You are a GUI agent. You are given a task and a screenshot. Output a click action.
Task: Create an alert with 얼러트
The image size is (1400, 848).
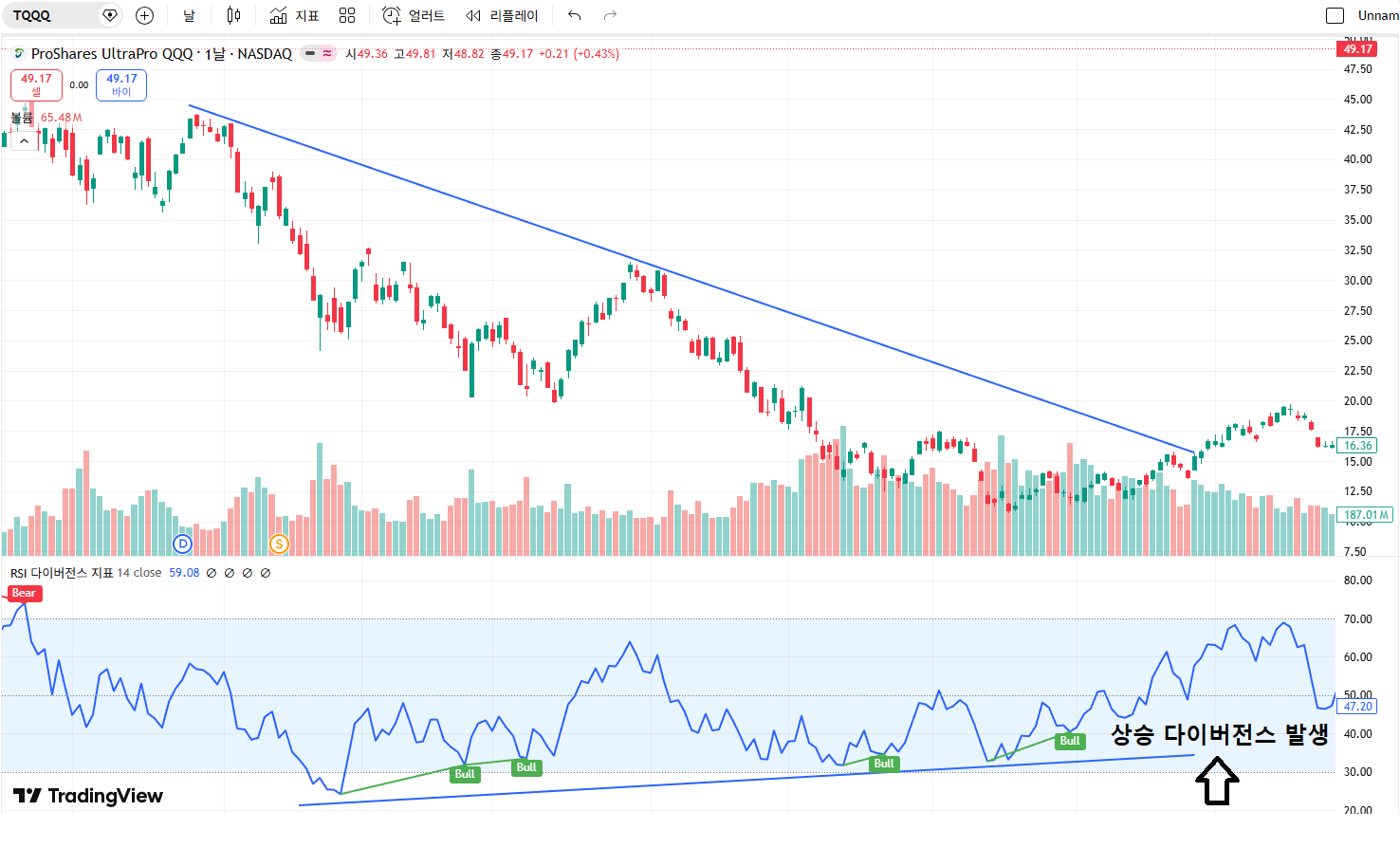pyautogui.click(x=414, y=15)
